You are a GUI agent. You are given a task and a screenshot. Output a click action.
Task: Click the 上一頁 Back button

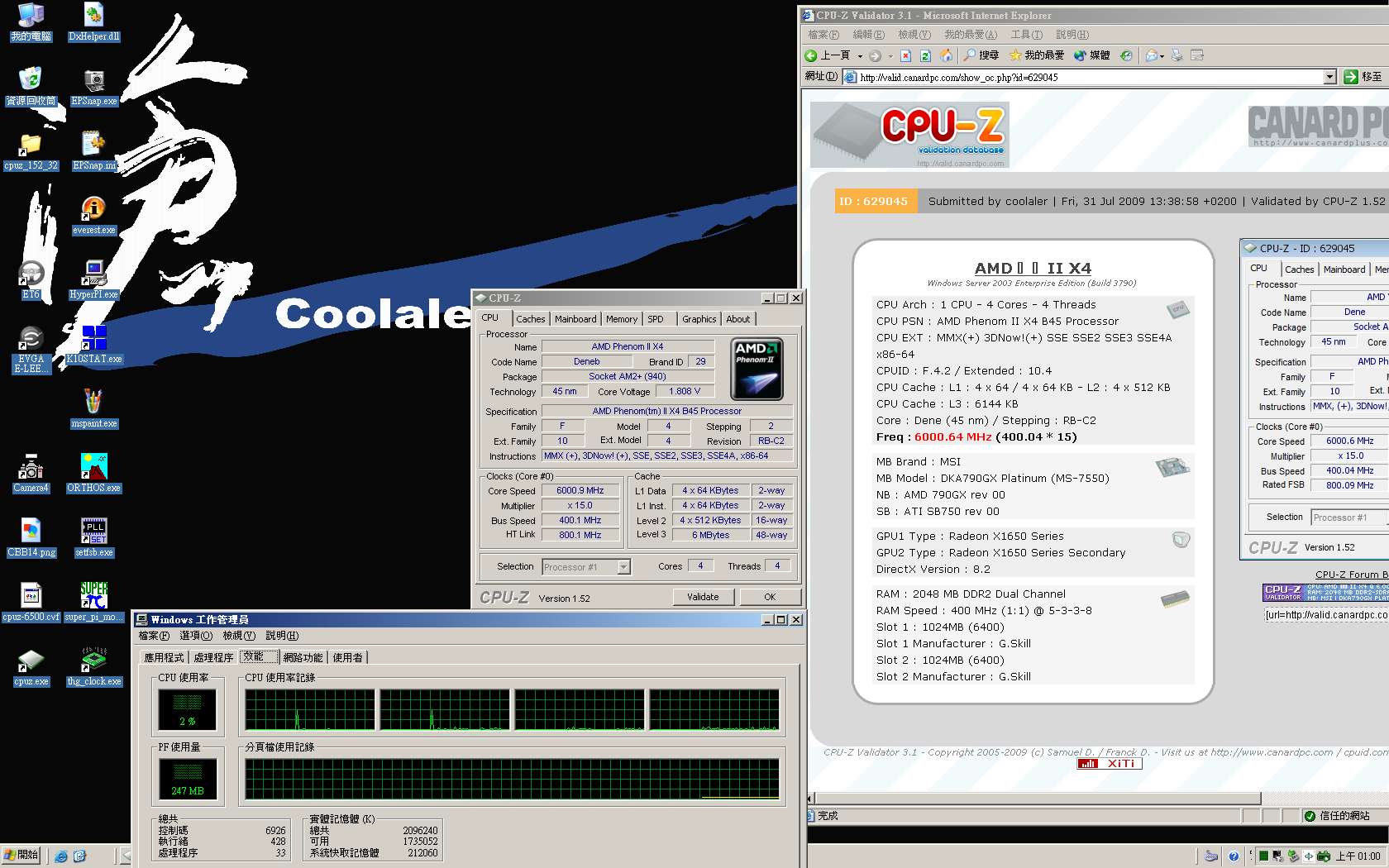828,55
